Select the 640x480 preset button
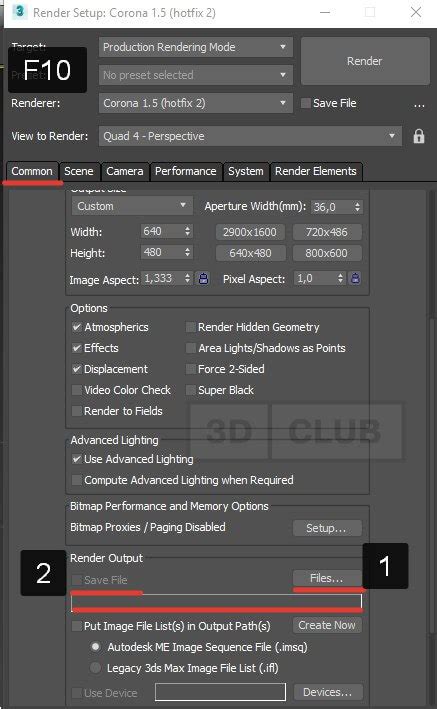This screenshot has height=709, width=437. [250, 253]
